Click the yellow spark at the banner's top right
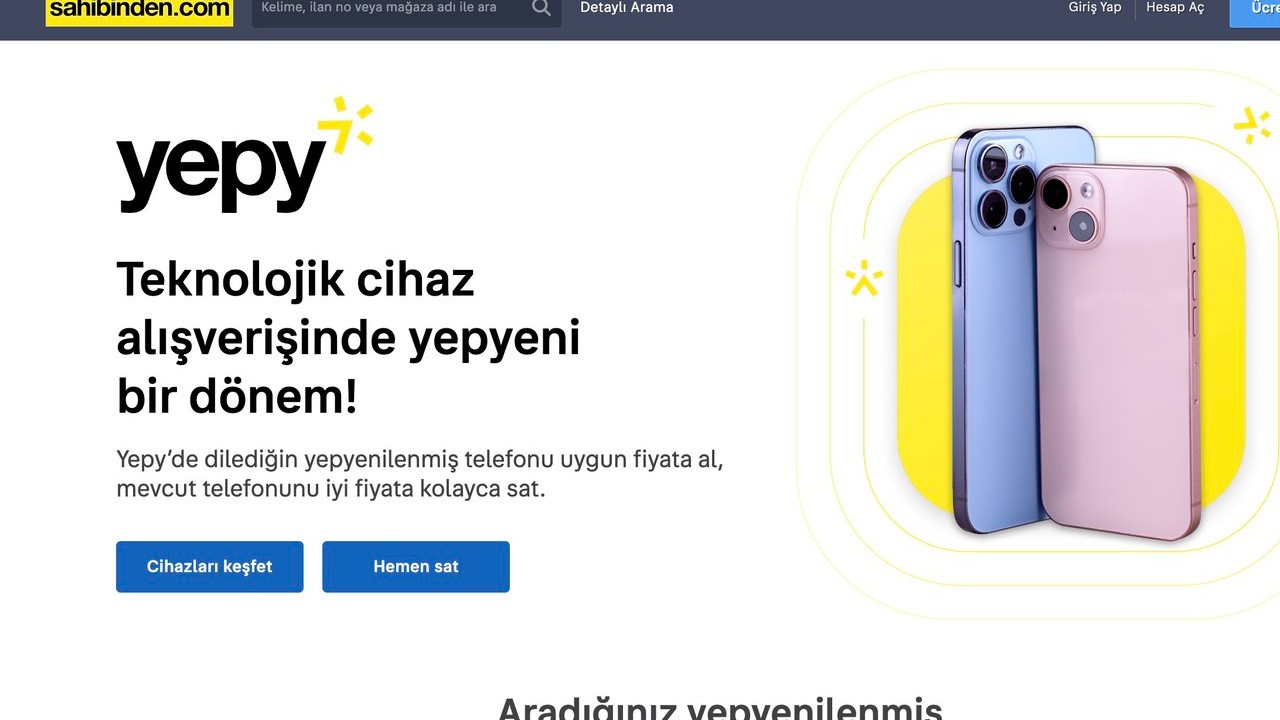1280x720 pixels. tap(1251, 125)
